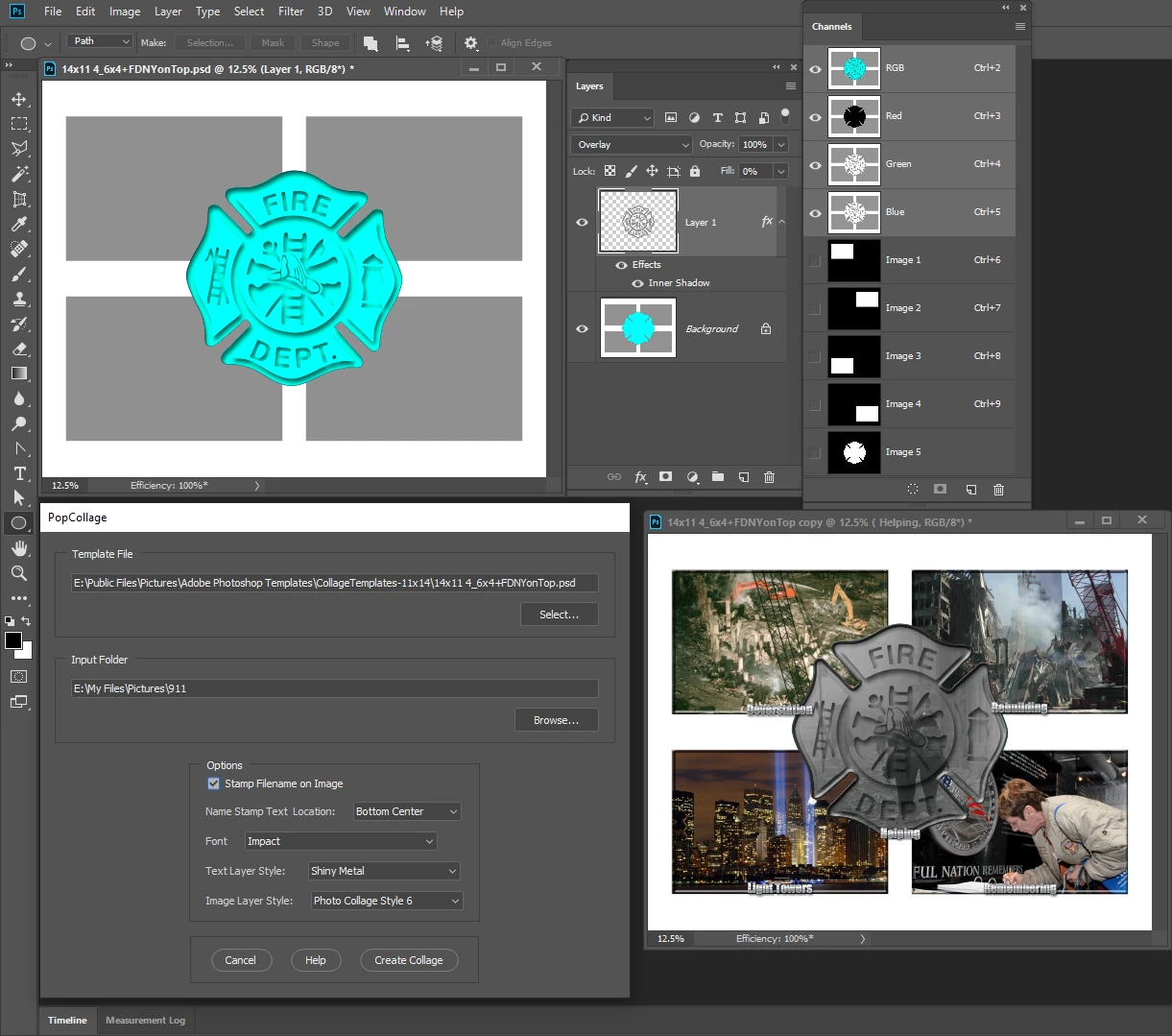Select the Timeline tab

click(67, 1020)
